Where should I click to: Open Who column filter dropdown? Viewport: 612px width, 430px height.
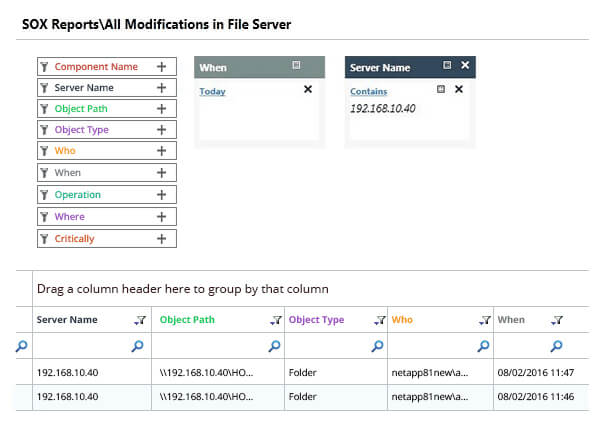pyautogui.click(x=485, y=320)
